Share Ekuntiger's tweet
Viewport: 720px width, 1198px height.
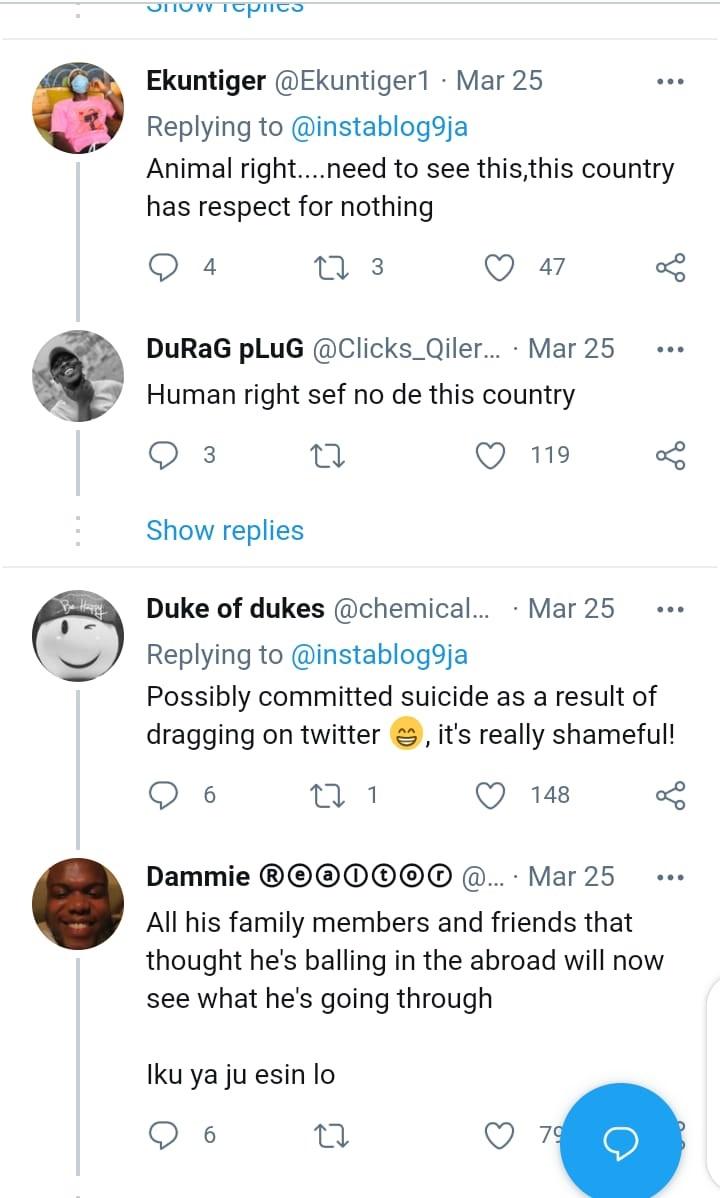coord(670,266)
